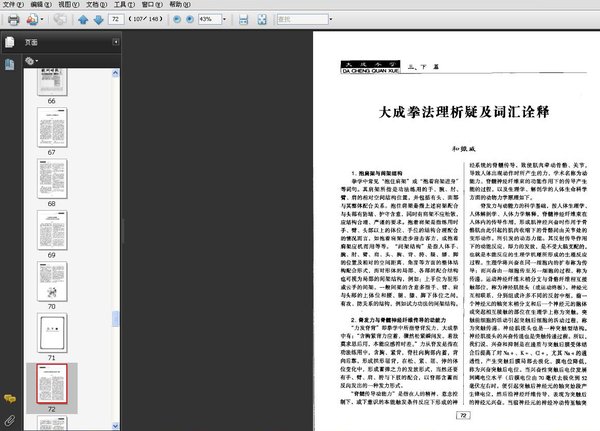Open the 窗口 (Window) menu
Image resolution: width=600 pixels, height=431 pixels.
point(152,5)
